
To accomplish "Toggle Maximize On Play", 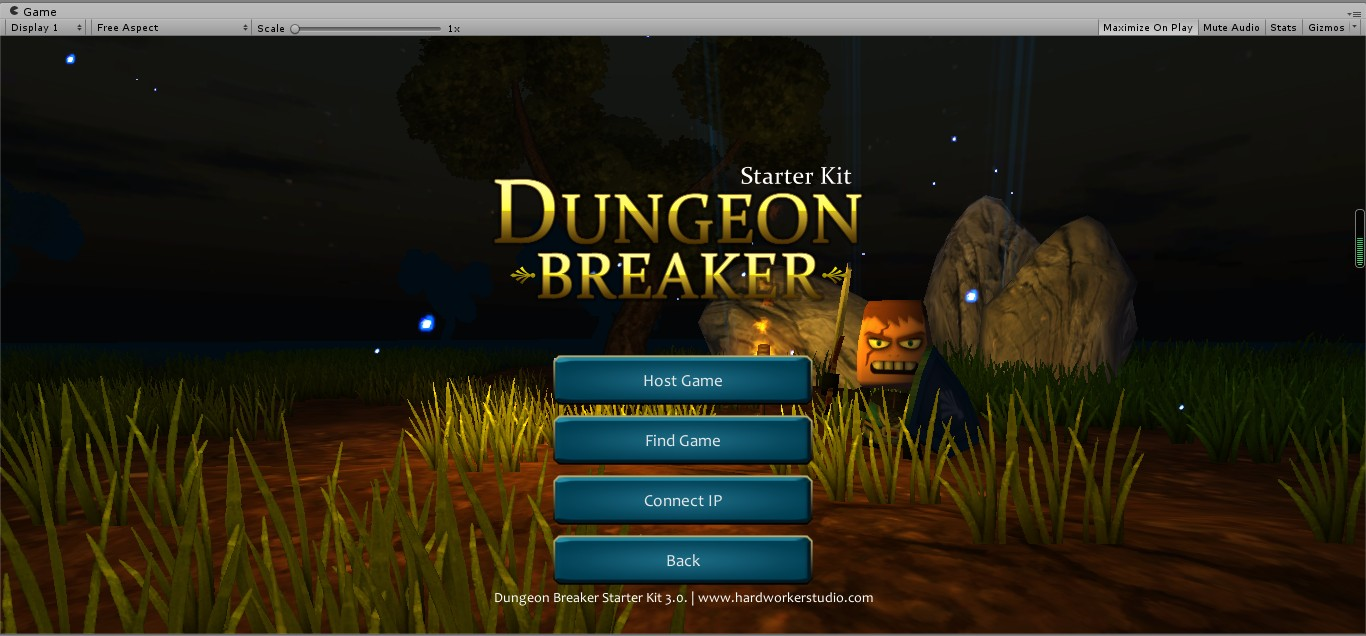I will pyautogui.click(x=1147, y=28).
